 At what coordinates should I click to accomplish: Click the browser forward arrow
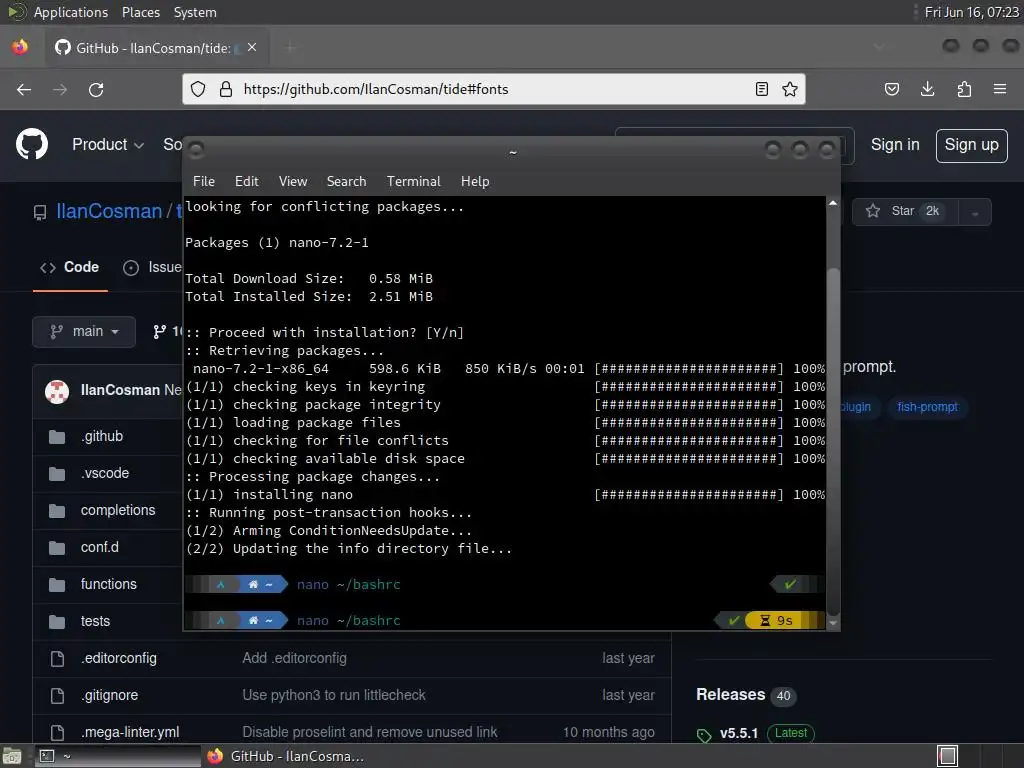[x=60, y=89]
